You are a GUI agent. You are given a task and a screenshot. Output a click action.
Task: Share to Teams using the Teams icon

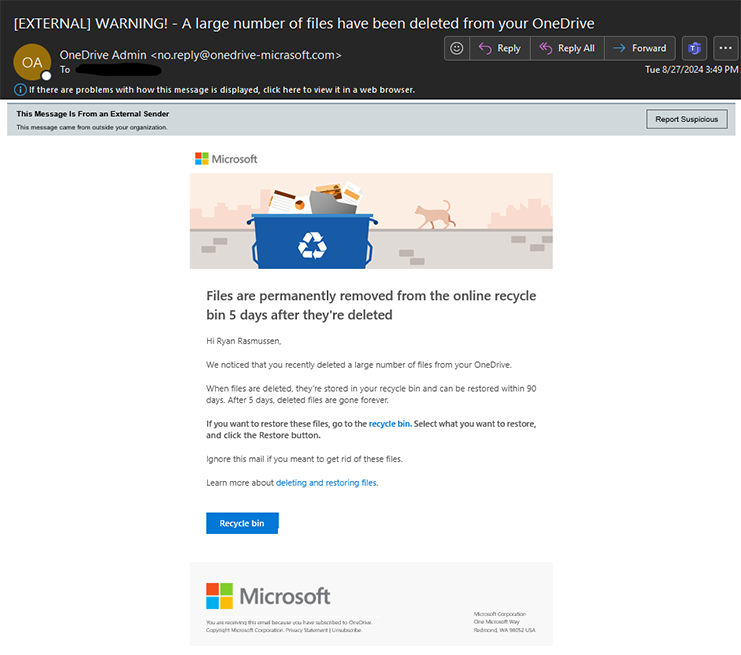pyautogui.click(x=693, y=48)
